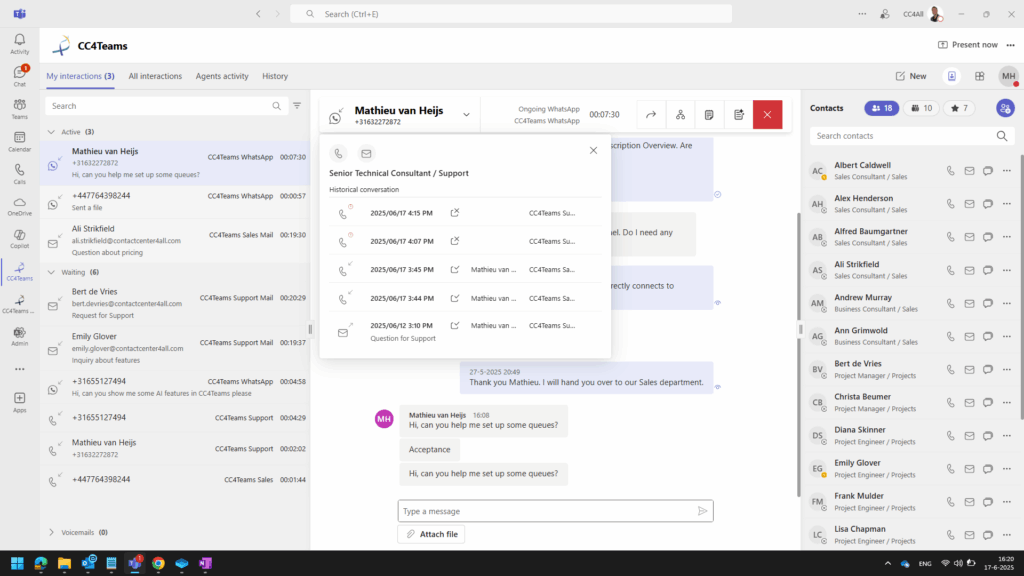Collapse the Mathieu van Heijs details dropdown
Screen dimensions: 1024x576
tap(466, 114)
